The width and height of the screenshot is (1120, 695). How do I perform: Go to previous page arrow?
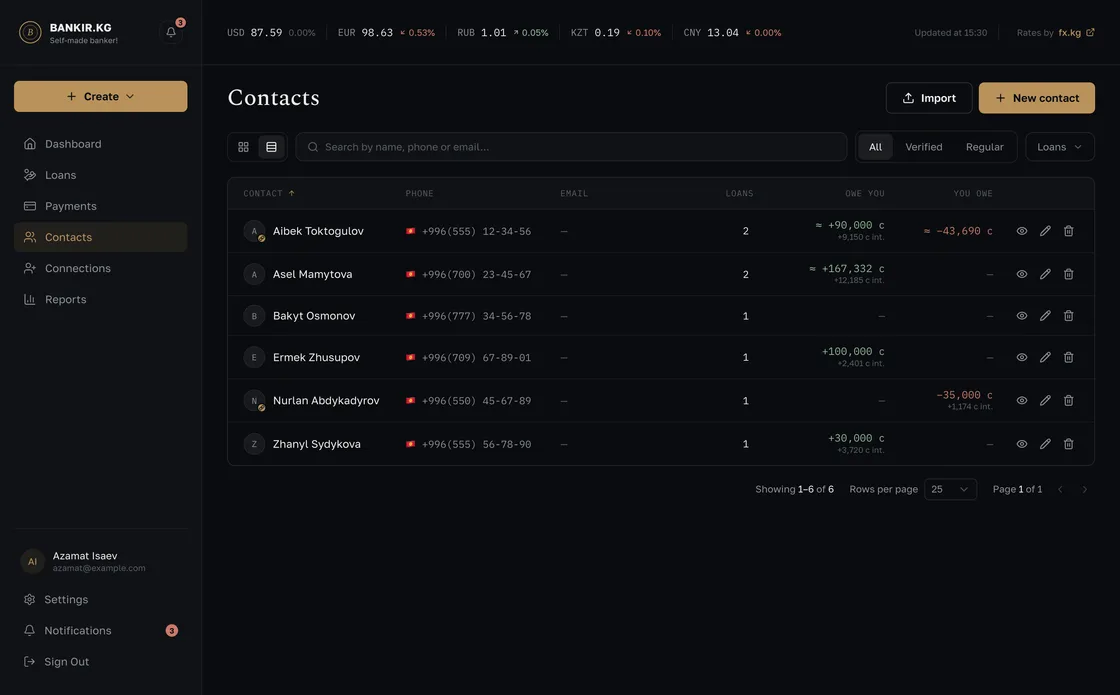(x=1060, y=489)
